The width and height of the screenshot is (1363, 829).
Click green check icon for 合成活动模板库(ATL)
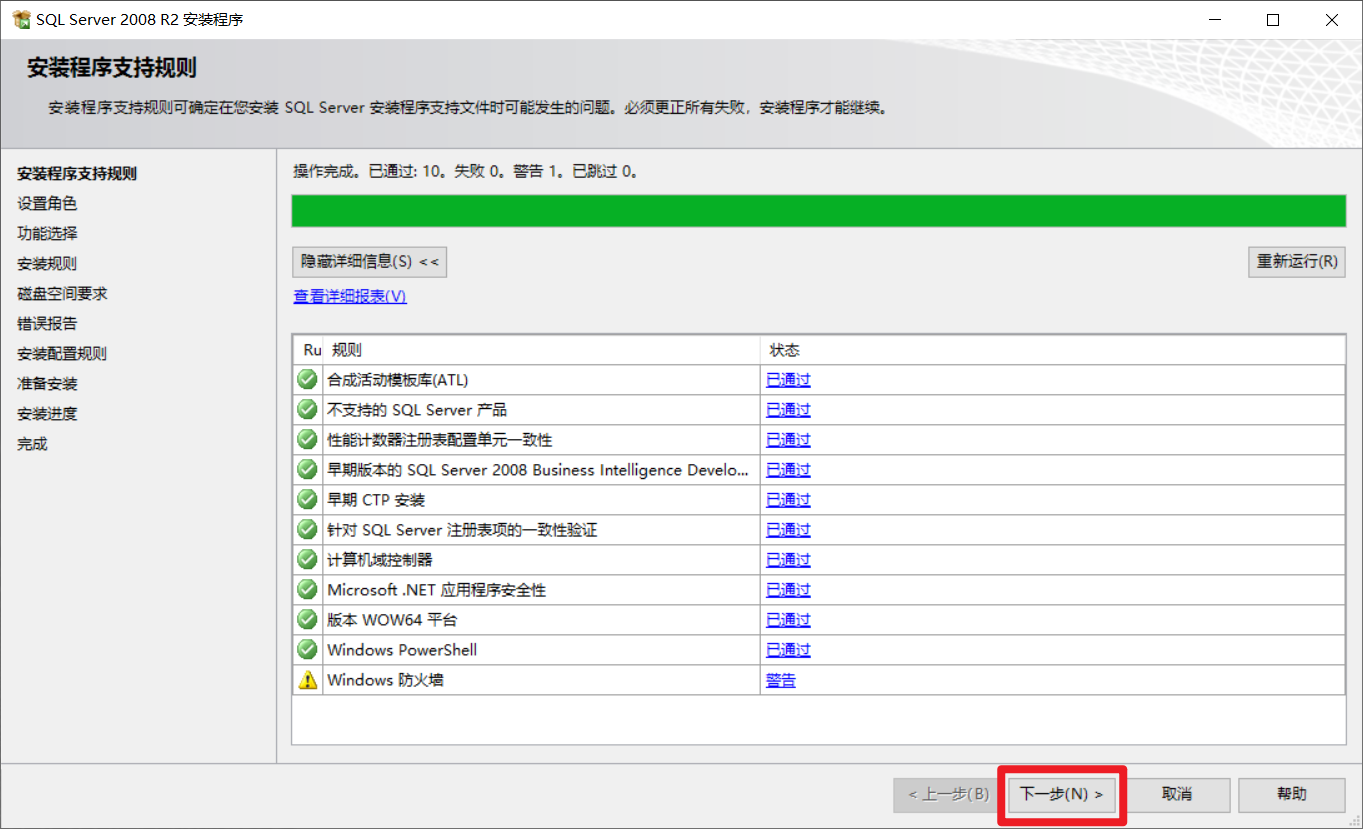pos(307,380)
